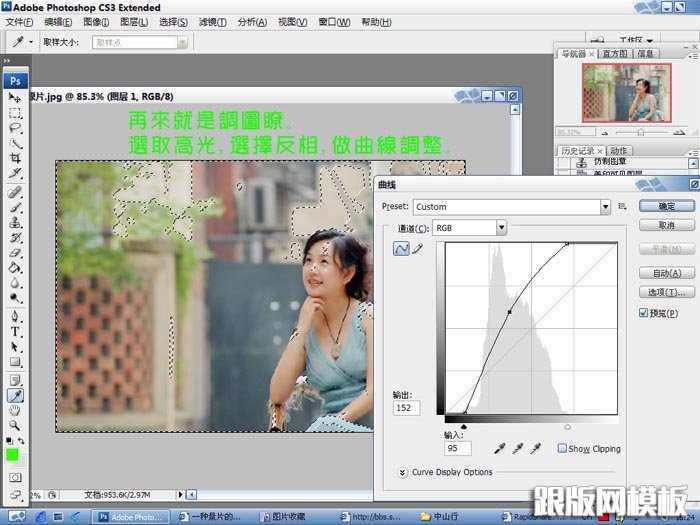Viewport: 700px width, 525px height.
Task: Pick the white point eyedropper in Curves
Action: click(x=537, y=449)
